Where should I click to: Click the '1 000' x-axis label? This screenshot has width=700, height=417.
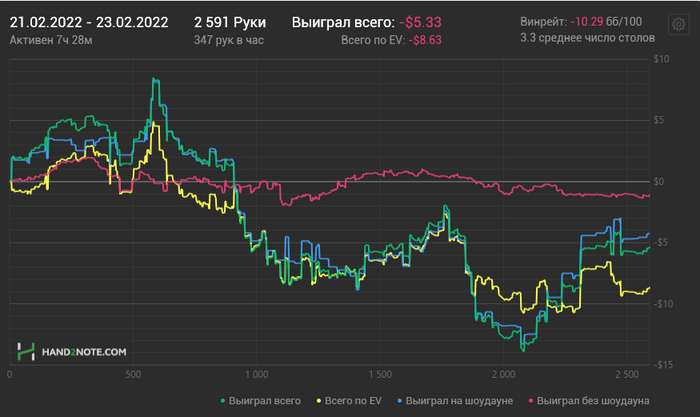pos(257,375)
